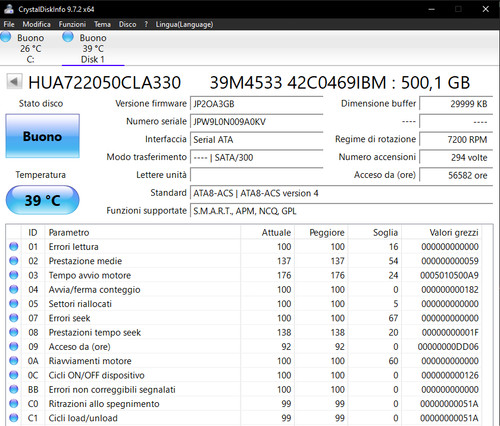Click raw value 0000000DD06

[x=448, y=347]
